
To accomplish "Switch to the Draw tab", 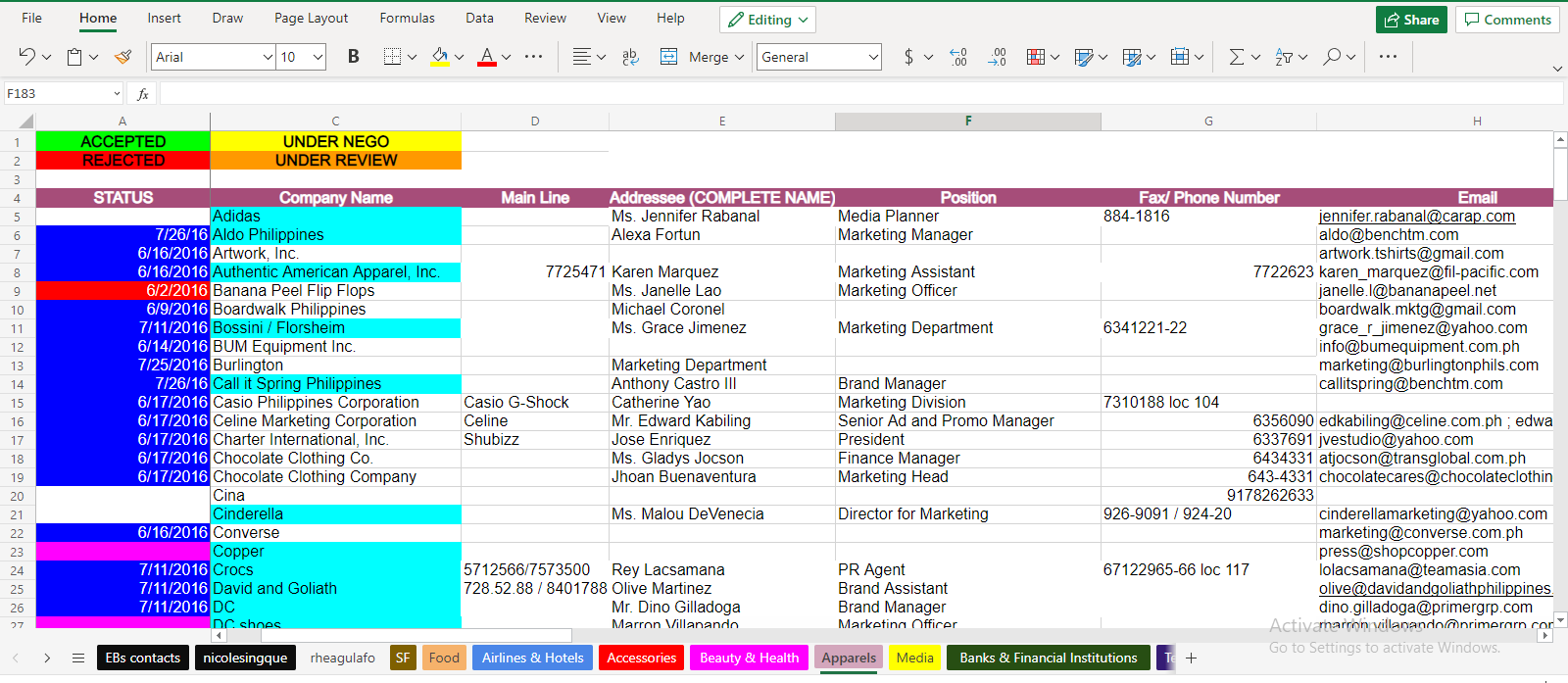I will click(227, 18).
